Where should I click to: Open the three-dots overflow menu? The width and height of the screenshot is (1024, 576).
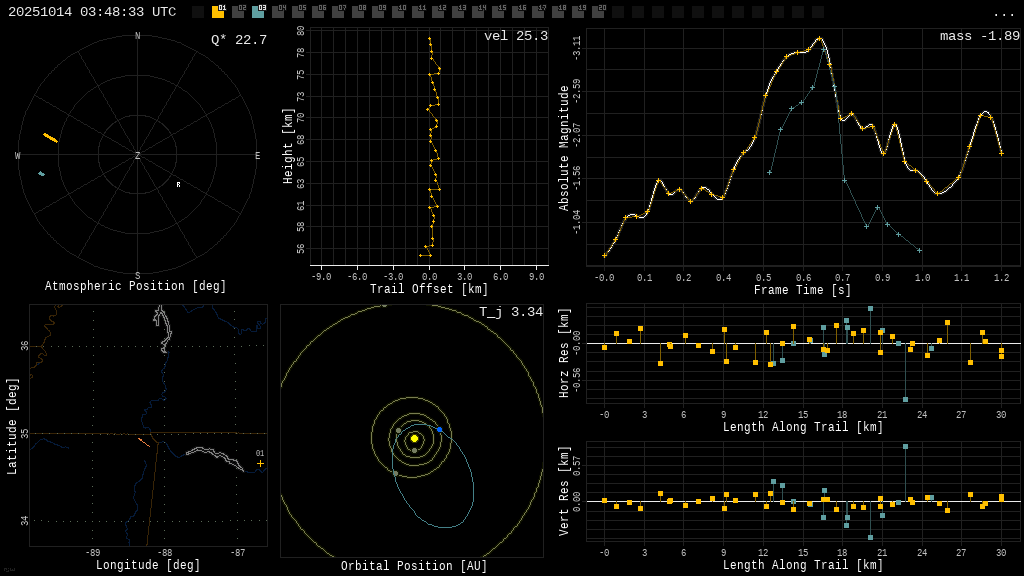coord(1003,13)
